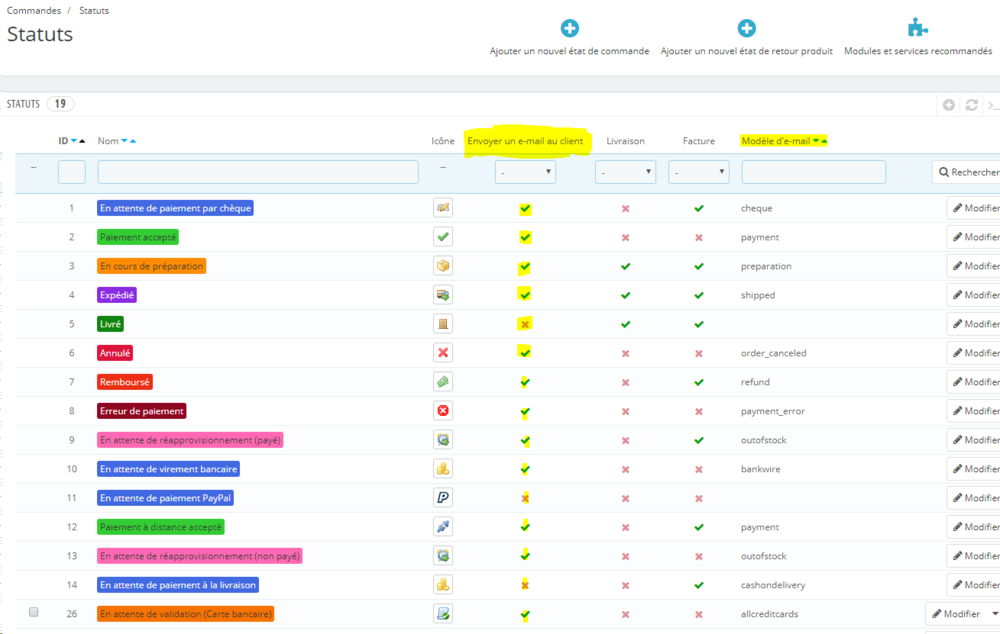Open the Envoyer un e-mail filter dropdown
Image resolution: width=1000 pixels, height=634 pixels.
click(x=525, y=173)
